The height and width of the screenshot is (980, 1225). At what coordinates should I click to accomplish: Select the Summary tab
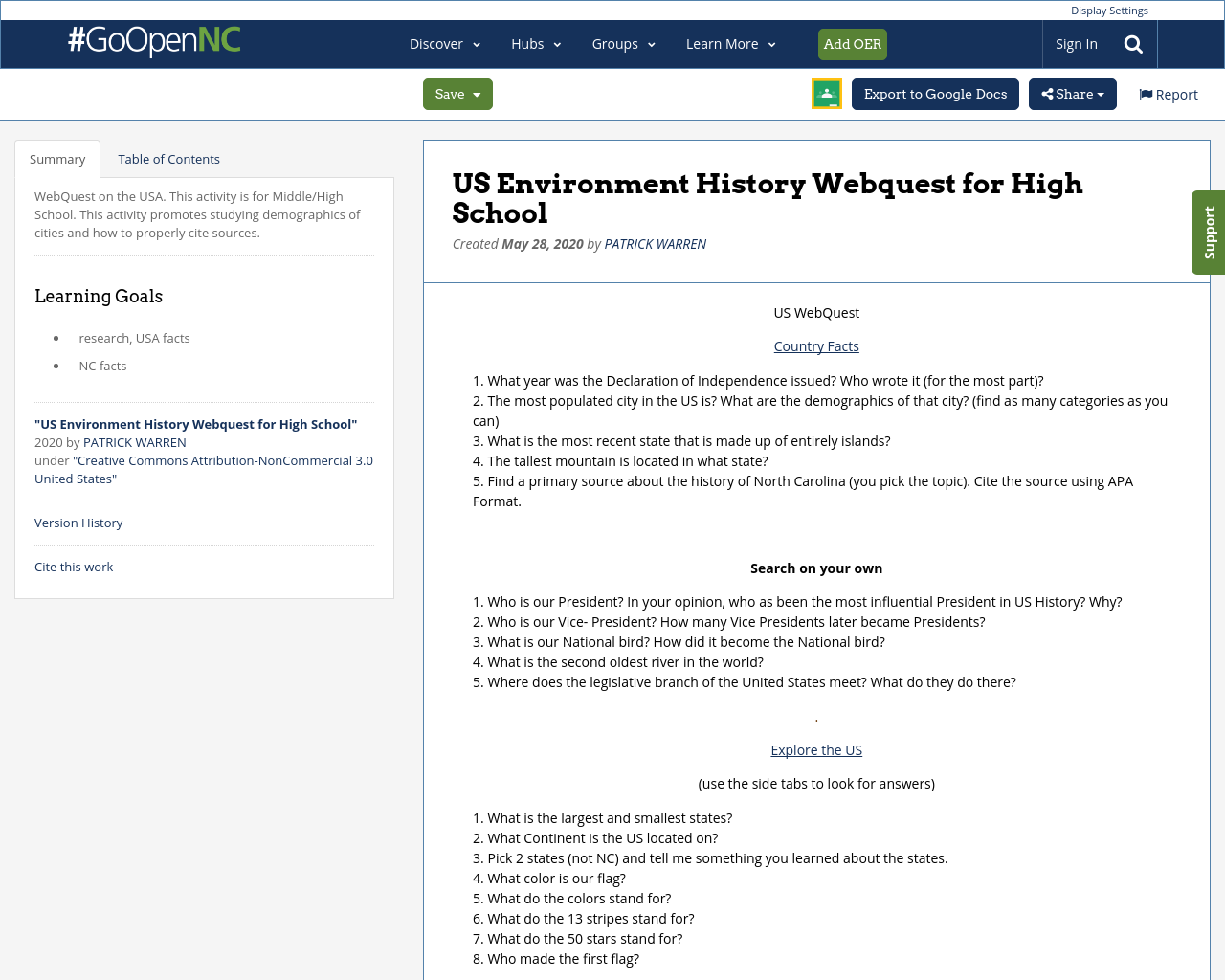coord(57,158)
